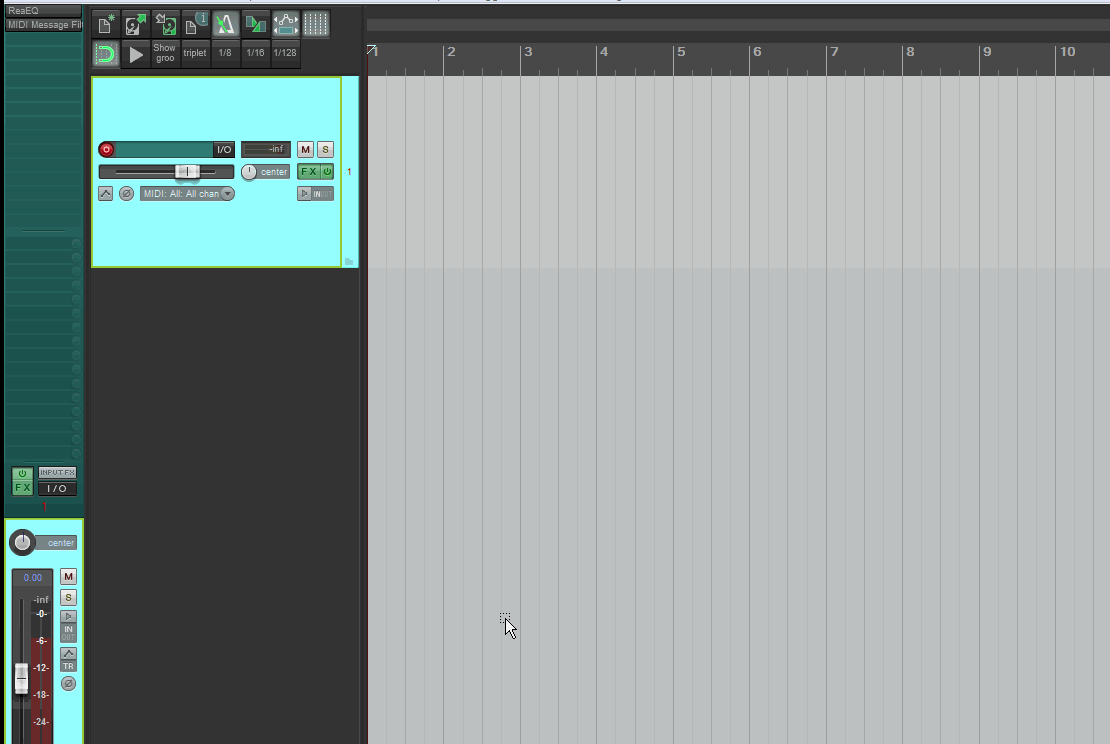Create a new project with toolbar icon

pyautogui.click(x=105, y=25)
